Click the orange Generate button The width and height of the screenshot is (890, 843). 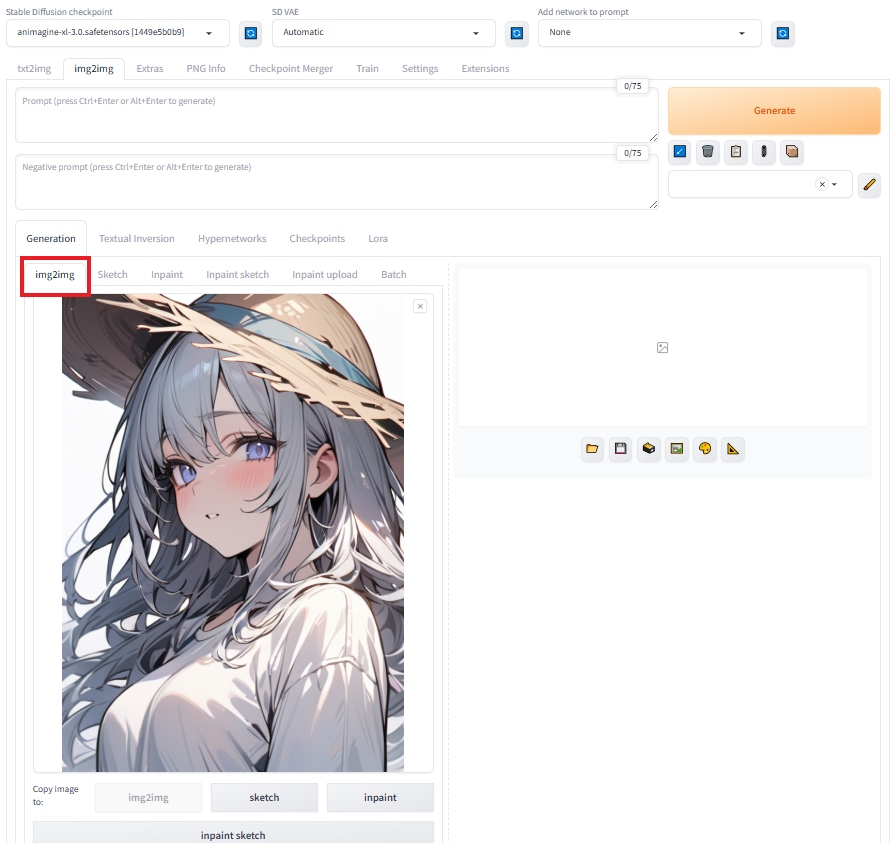(774, 111)
